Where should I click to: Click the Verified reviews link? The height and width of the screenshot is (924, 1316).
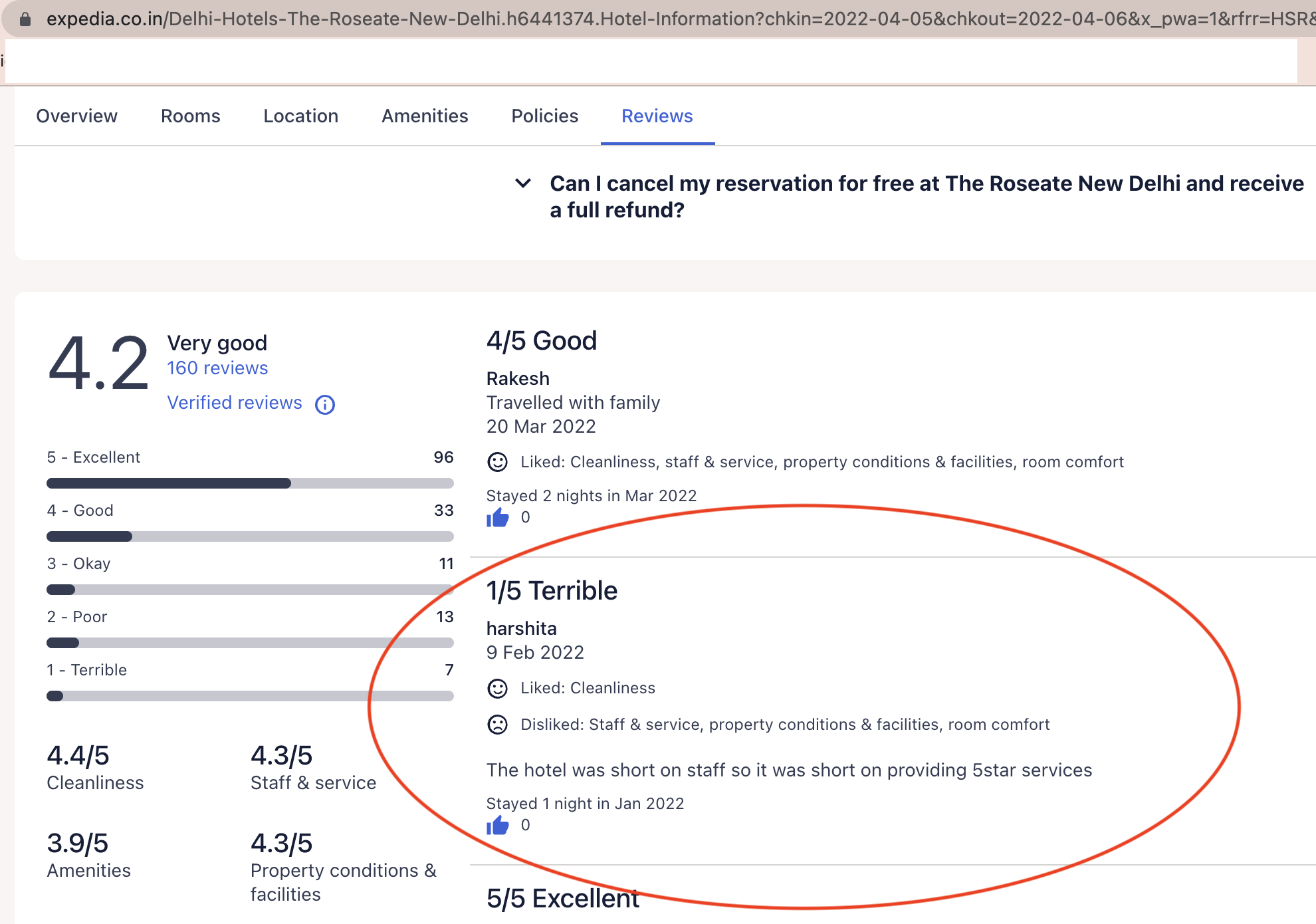(235, 402)
